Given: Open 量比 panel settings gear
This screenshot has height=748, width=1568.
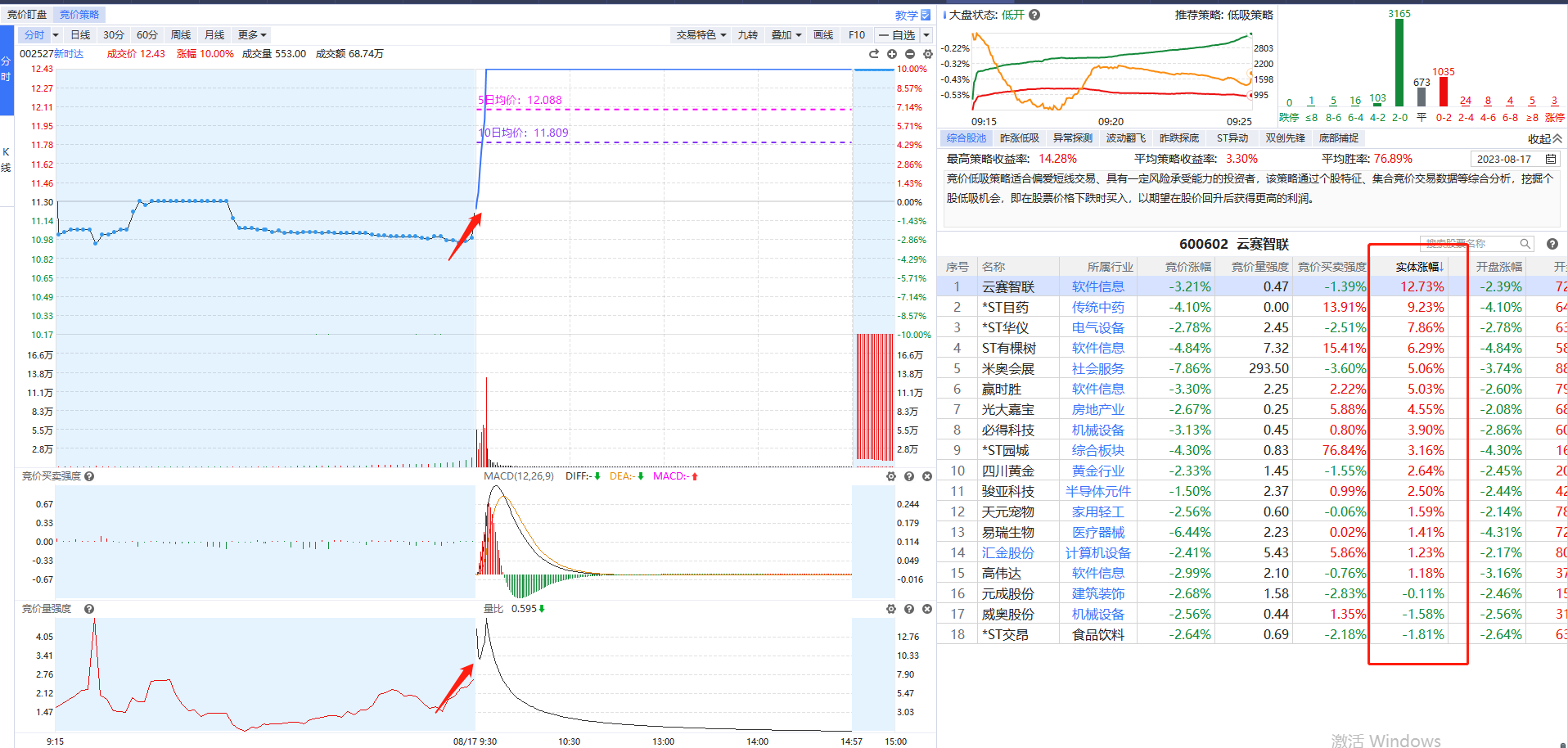Looking at the screenshot, I should (891, 609).
